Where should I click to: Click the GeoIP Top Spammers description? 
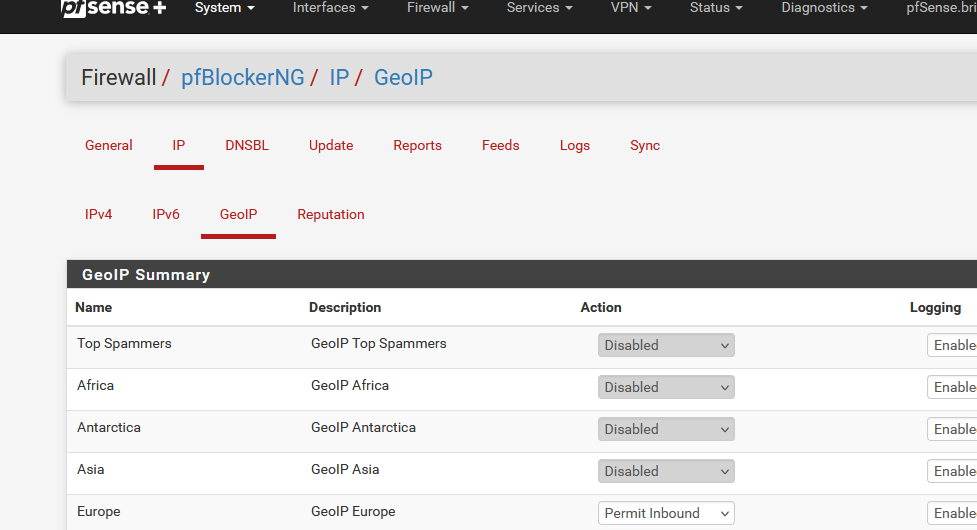coord(379,344)
